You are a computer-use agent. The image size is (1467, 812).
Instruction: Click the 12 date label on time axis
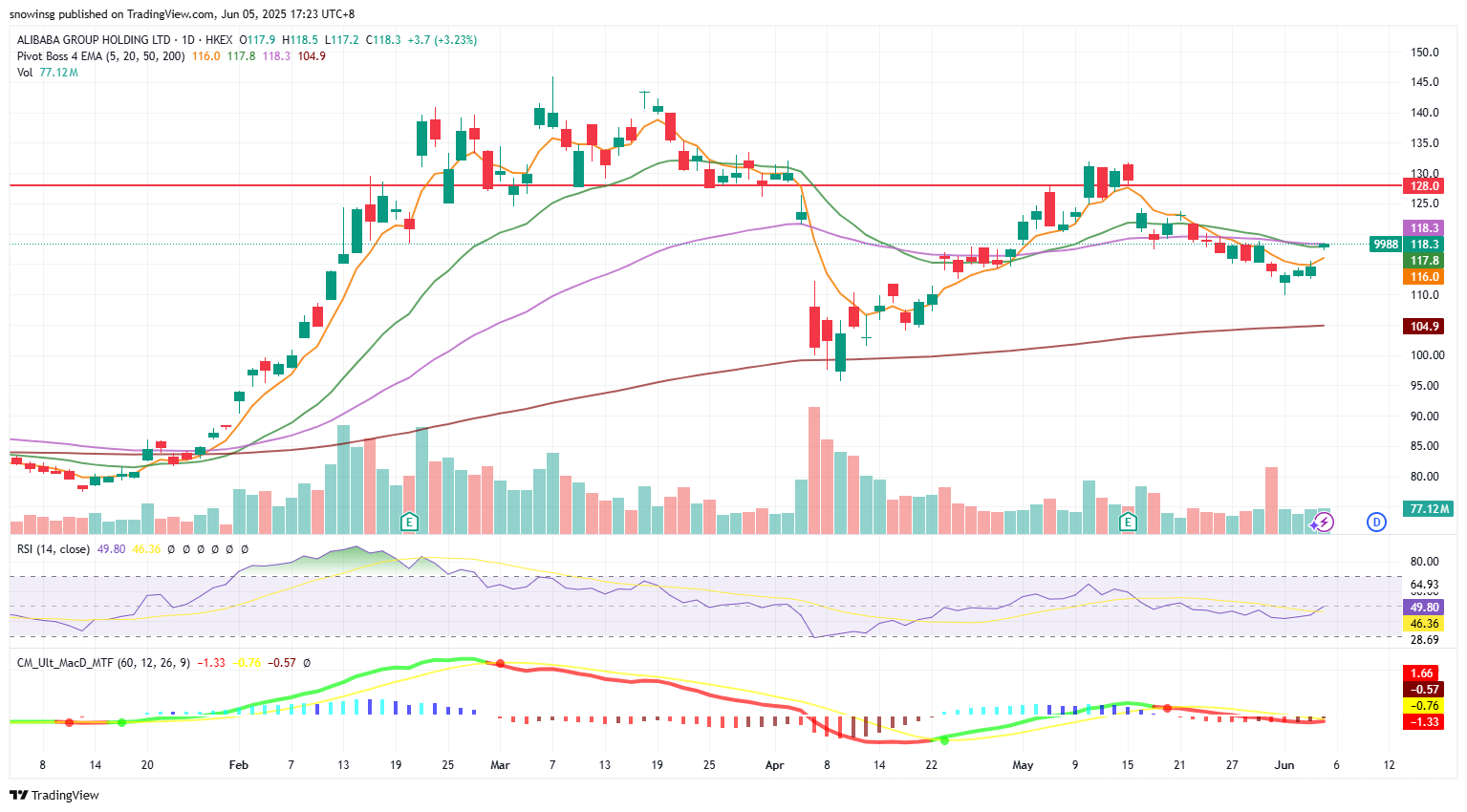1389,765
